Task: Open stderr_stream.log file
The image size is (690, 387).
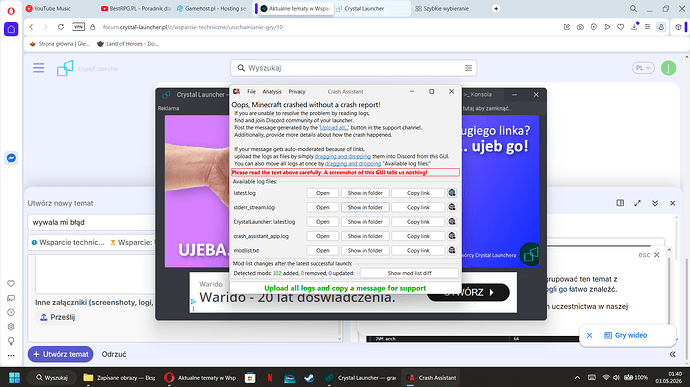Action: pos(323,207)
